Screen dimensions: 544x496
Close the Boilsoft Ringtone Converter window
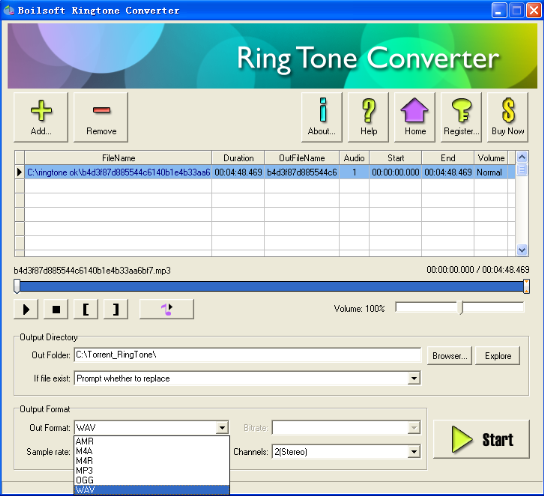(534, 10)
